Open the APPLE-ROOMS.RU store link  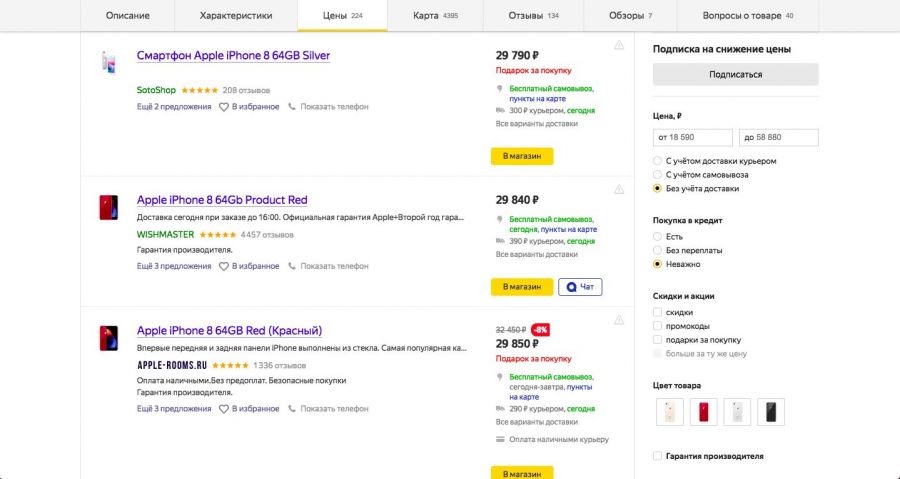[x=172, y=365]
